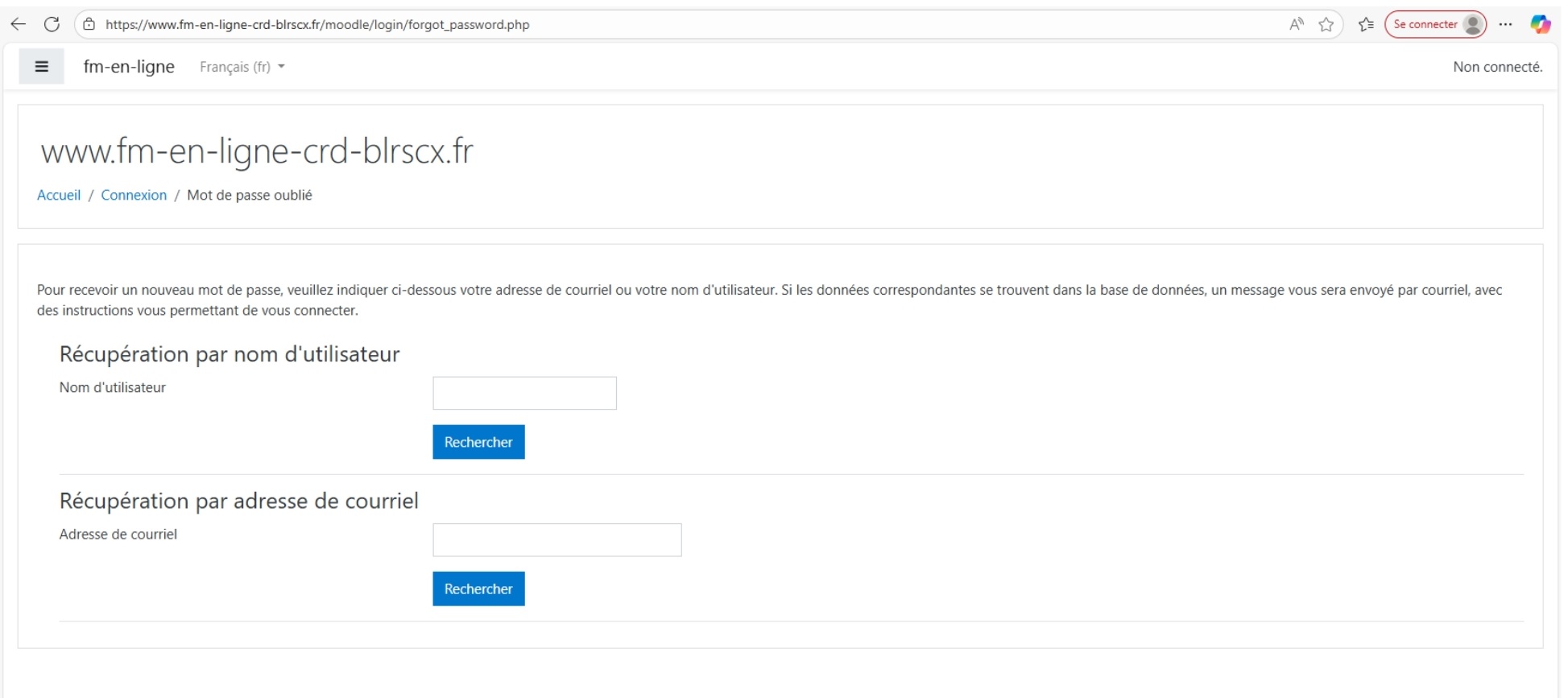Open the Copilot icon in browser toolbar
This screenshot has width=1568, height=698.
pyautogui.click(x=1540, y=24)
